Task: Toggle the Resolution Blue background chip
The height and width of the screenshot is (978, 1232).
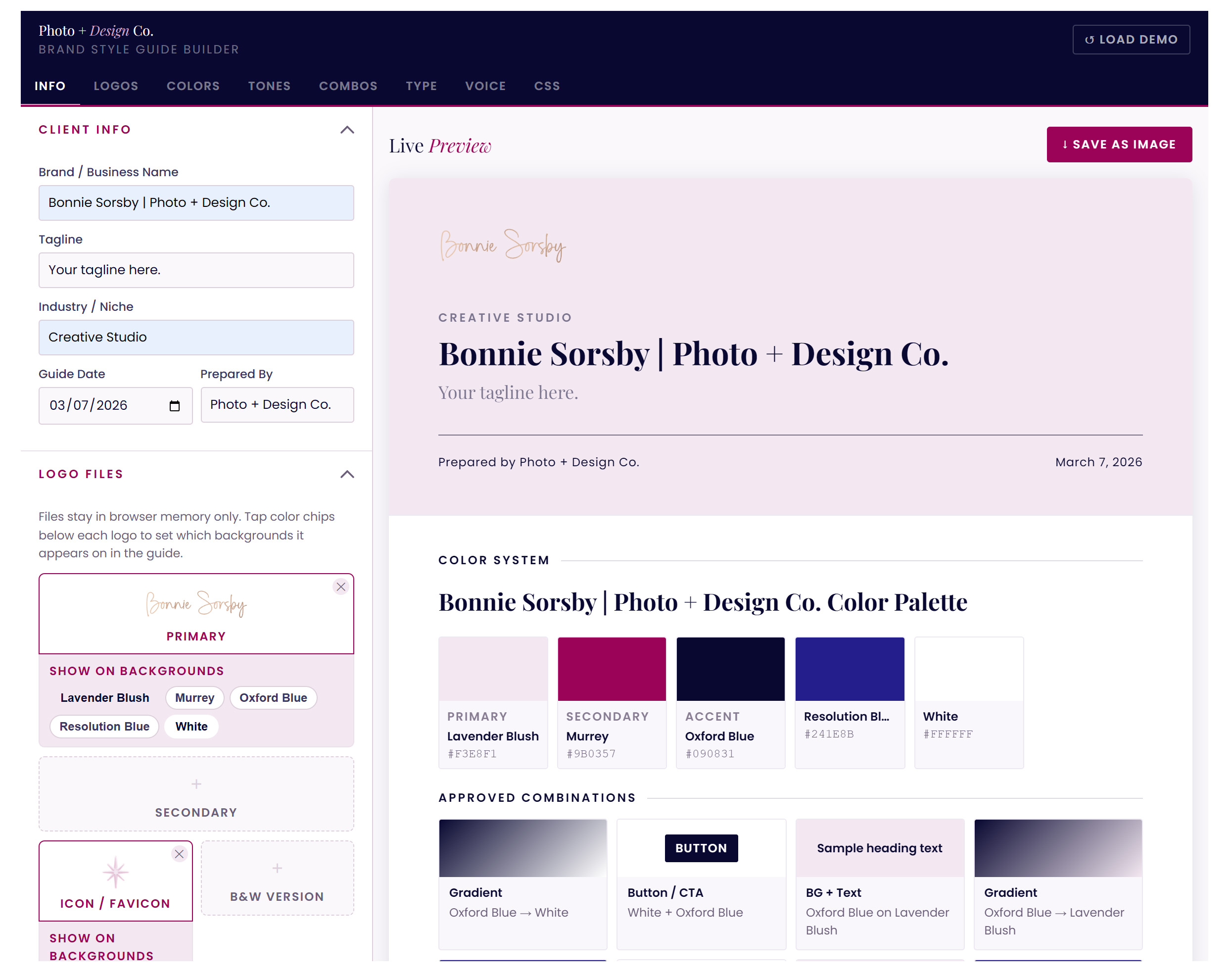Action: point(104,726)
